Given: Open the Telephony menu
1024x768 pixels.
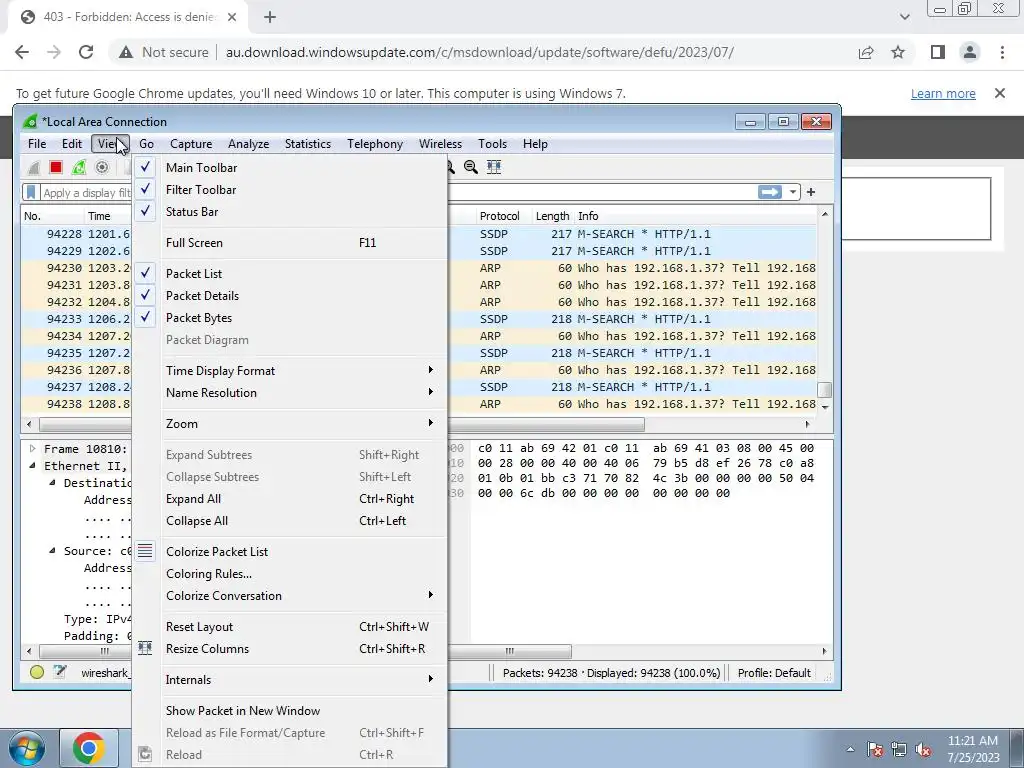Looking at the screenshot, I should click(x=375, y=144).
